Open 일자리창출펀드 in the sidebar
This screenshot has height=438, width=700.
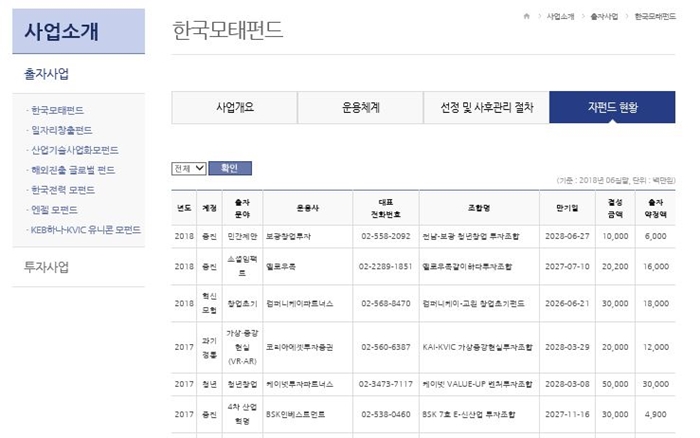pyautogui.click(x=62, y=130)
